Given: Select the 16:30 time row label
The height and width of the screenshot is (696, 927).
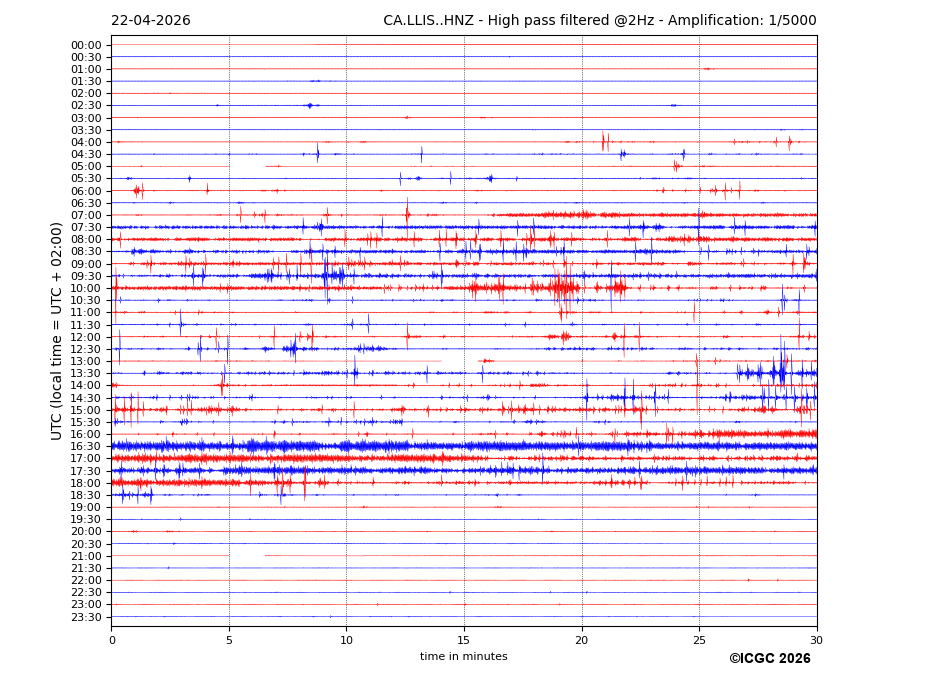Looking at the screenshot, I should 86,447.
